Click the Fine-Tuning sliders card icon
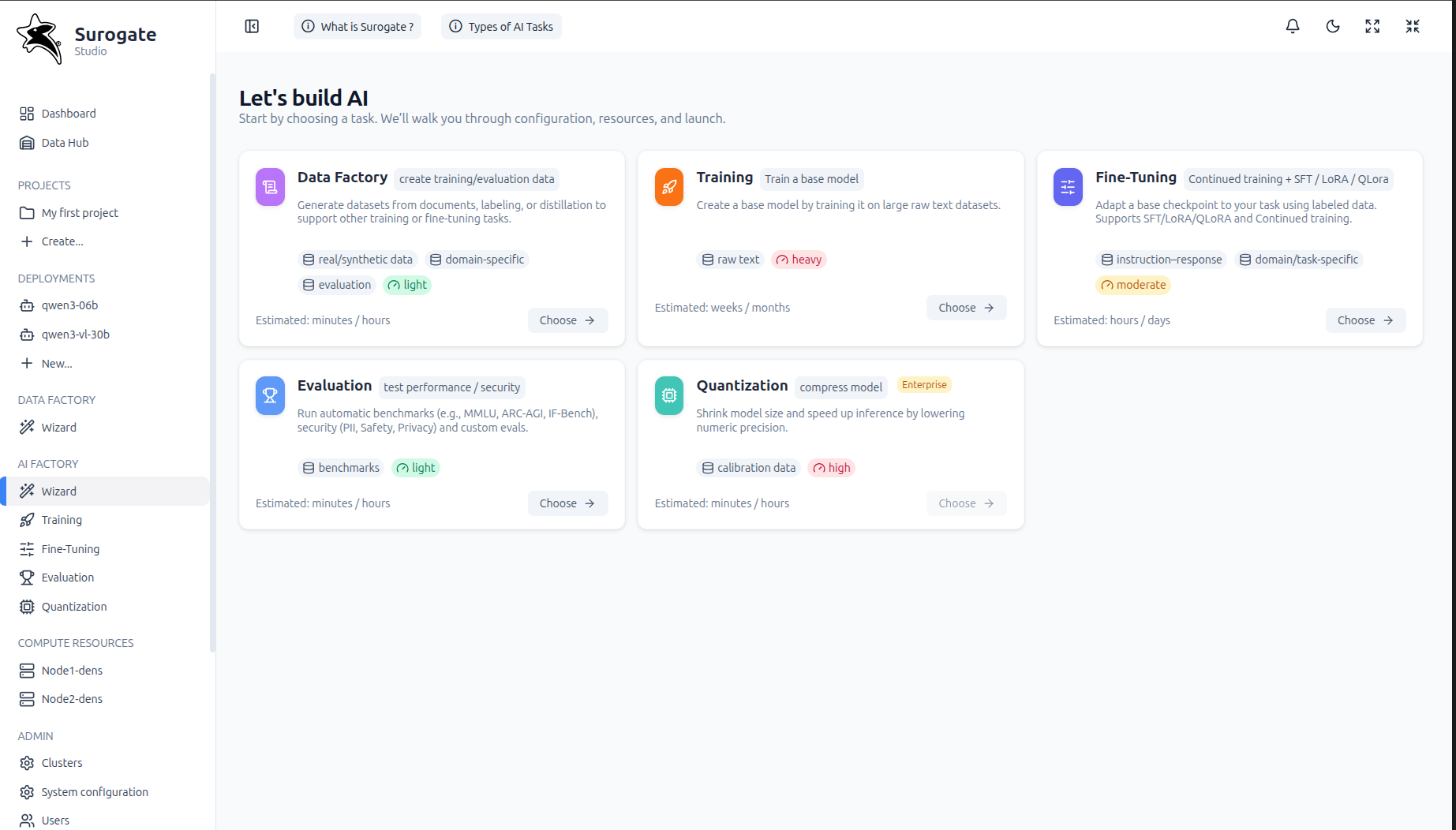 [x=1068, y=187]
